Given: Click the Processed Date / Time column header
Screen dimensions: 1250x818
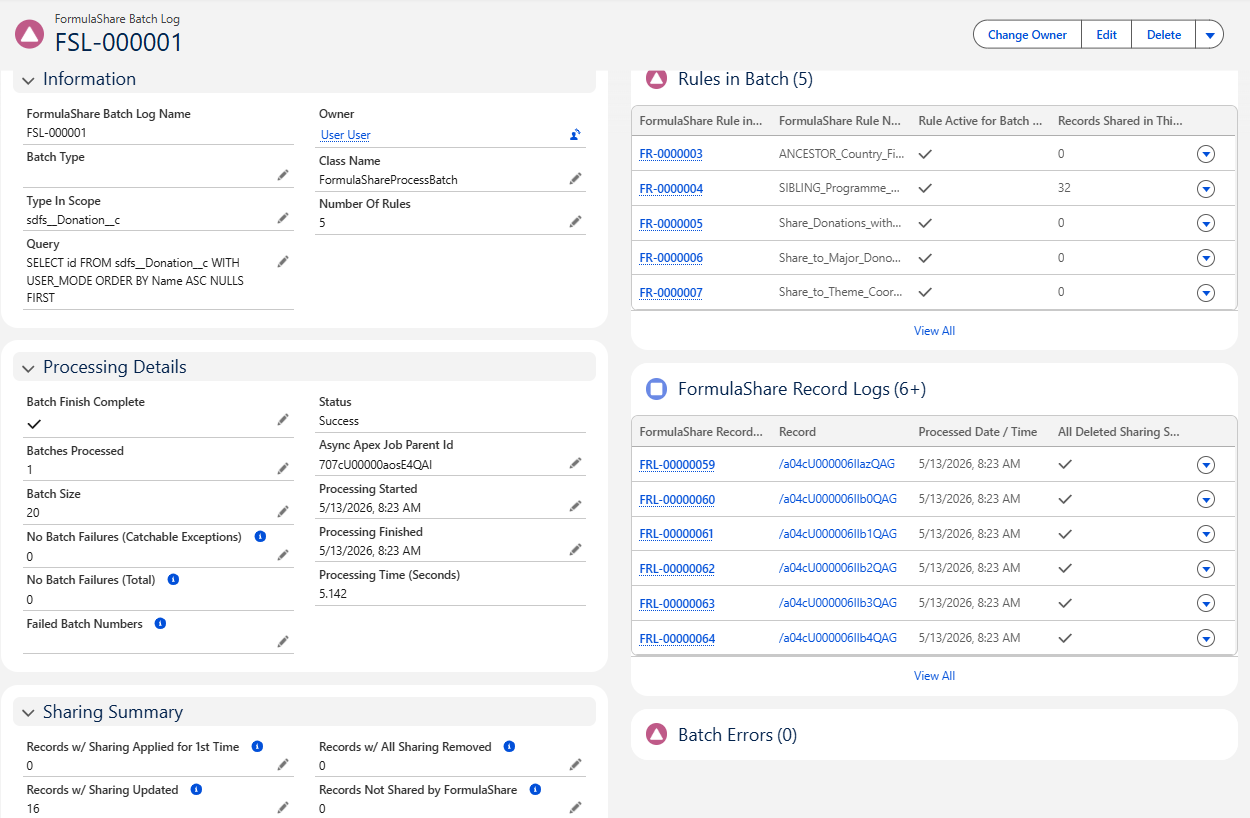Looking at the screenshot, I should pos(978,432).
